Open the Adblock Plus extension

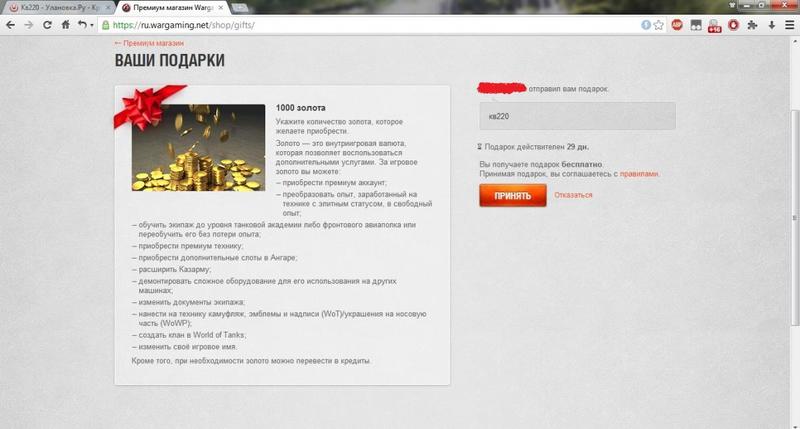(x=677, y=25)
